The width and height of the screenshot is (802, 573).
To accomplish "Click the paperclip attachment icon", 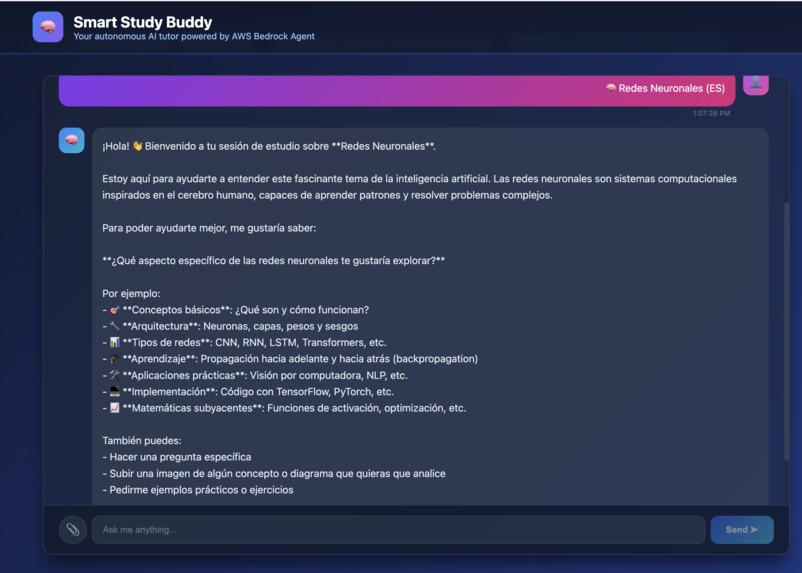I will (73, 530).
